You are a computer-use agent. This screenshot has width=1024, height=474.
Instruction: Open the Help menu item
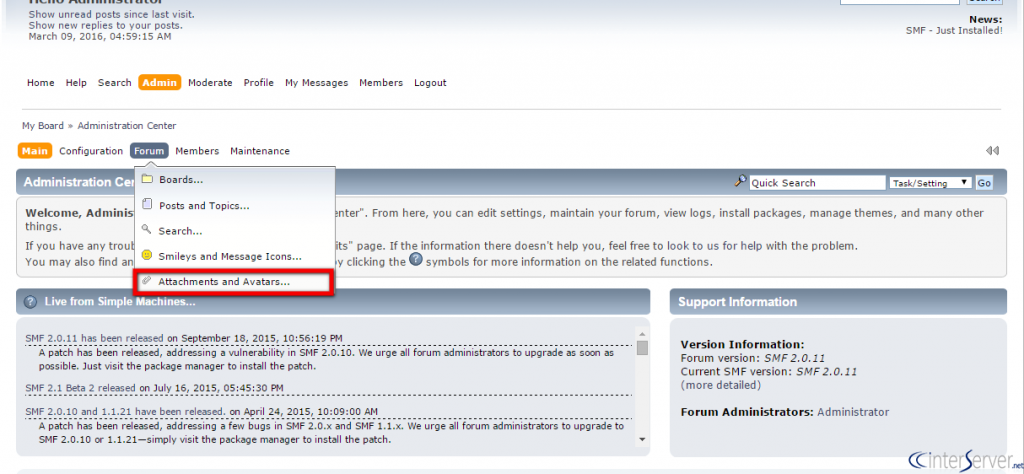pyautogui.click(x=76, y=83)
